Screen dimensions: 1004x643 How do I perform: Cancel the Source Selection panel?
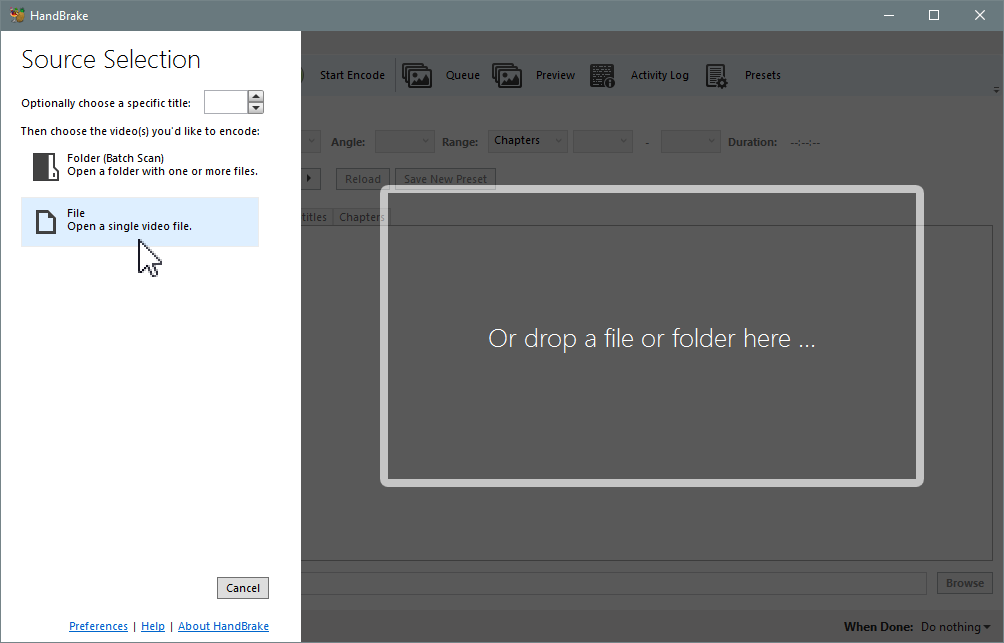(243, 588)
